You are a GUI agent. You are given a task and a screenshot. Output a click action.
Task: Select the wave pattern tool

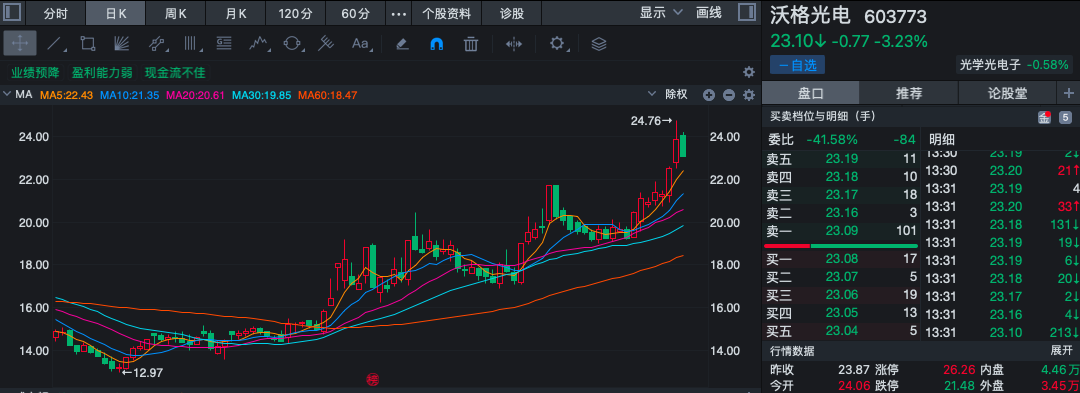coord(258,44)
